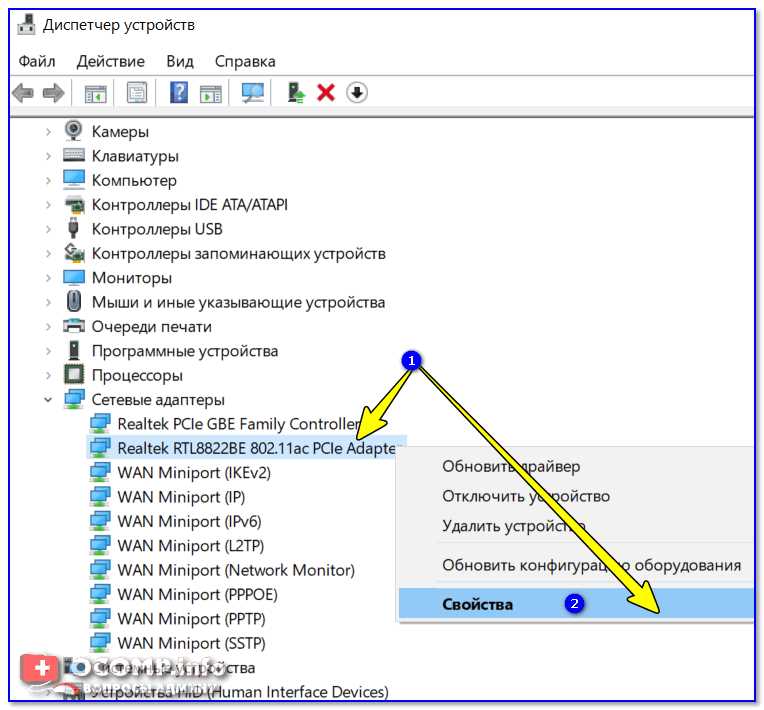Choose Свойства in the context menu

(x=576, y=604)
